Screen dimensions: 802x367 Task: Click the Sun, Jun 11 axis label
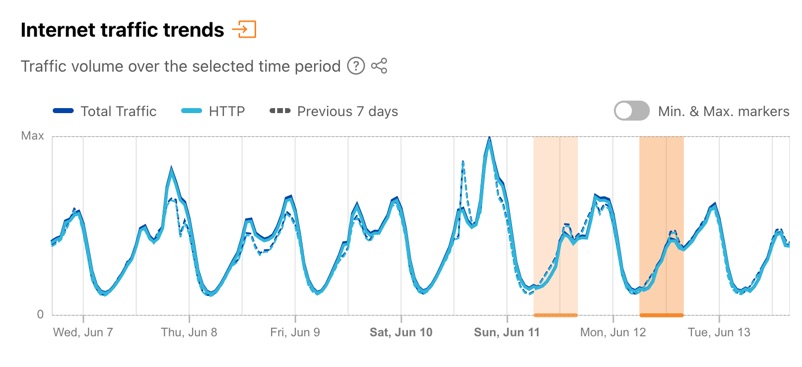pyautogui.click(x=506, y=333)
